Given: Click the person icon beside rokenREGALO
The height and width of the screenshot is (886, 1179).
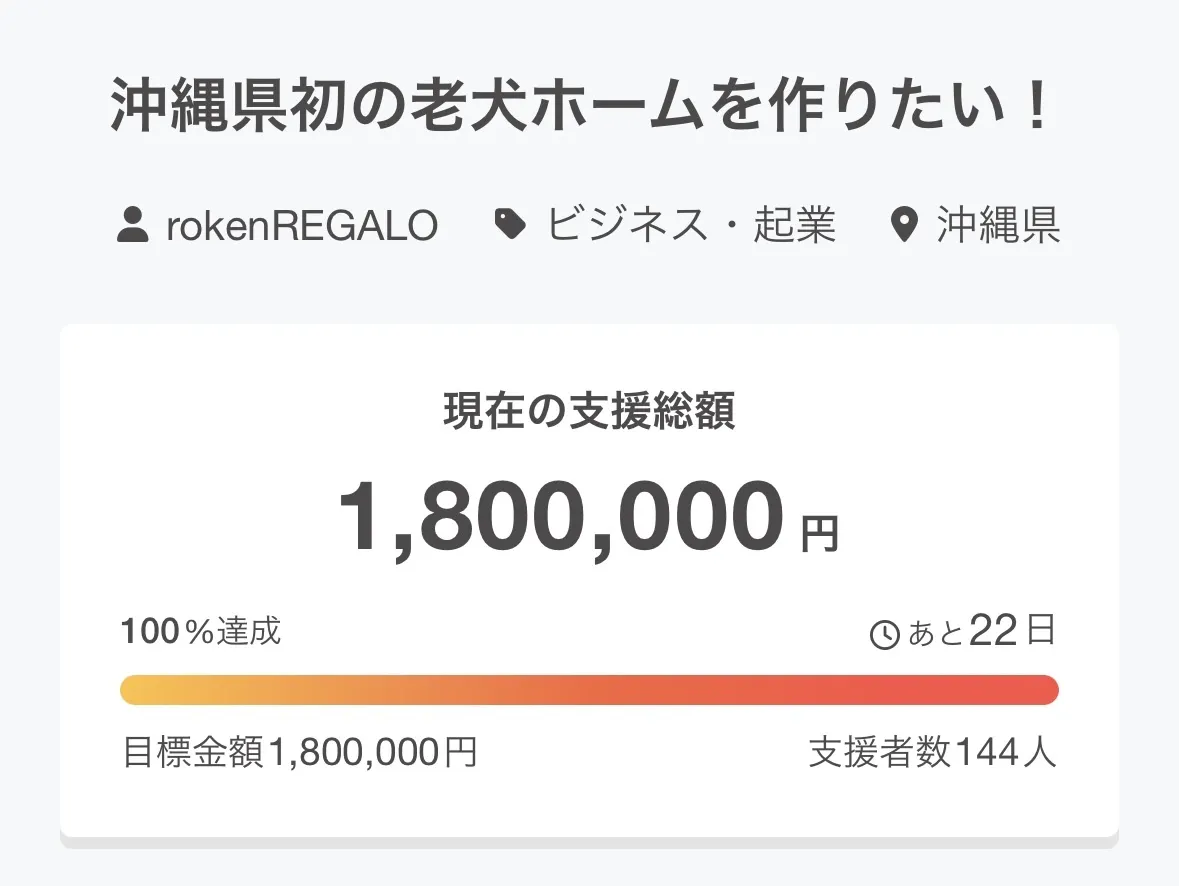Looking at the screenshot, I should [x=132, y=226].
